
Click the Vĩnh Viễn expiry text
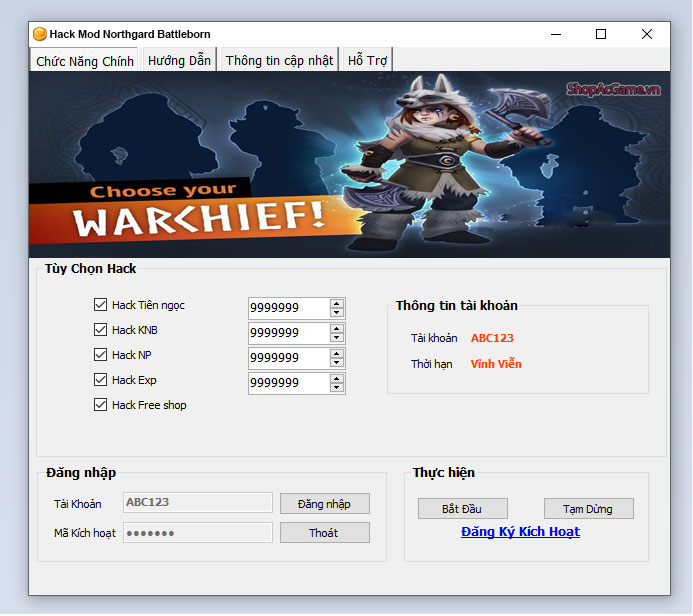pyautogui.click(x=496, y=364)
